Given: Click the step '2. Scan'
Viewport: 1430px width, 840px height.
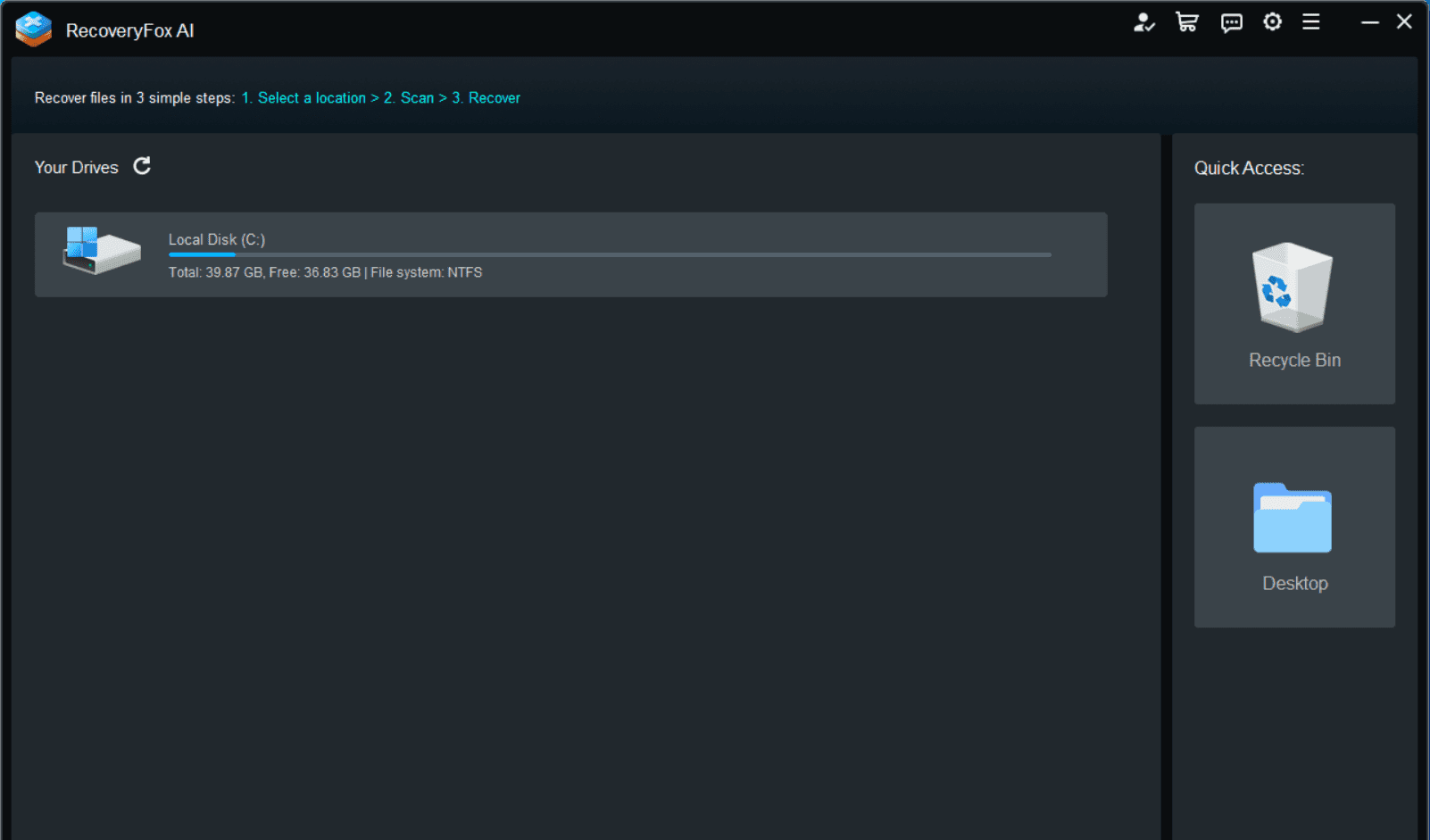Looking at the screenshot, I should (x=409, y=98).
